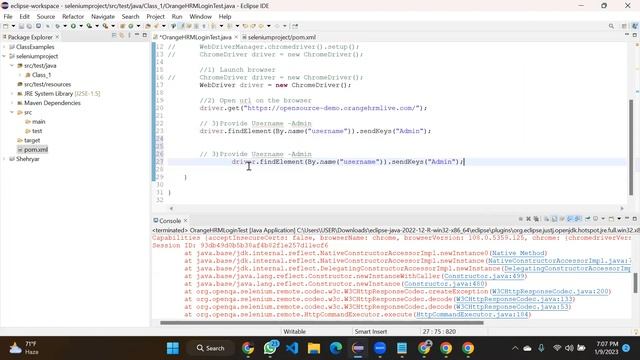Select the target folder in explorer
Image resolution: width=640 pixels, height=360 pixels.
pos(29,140)
